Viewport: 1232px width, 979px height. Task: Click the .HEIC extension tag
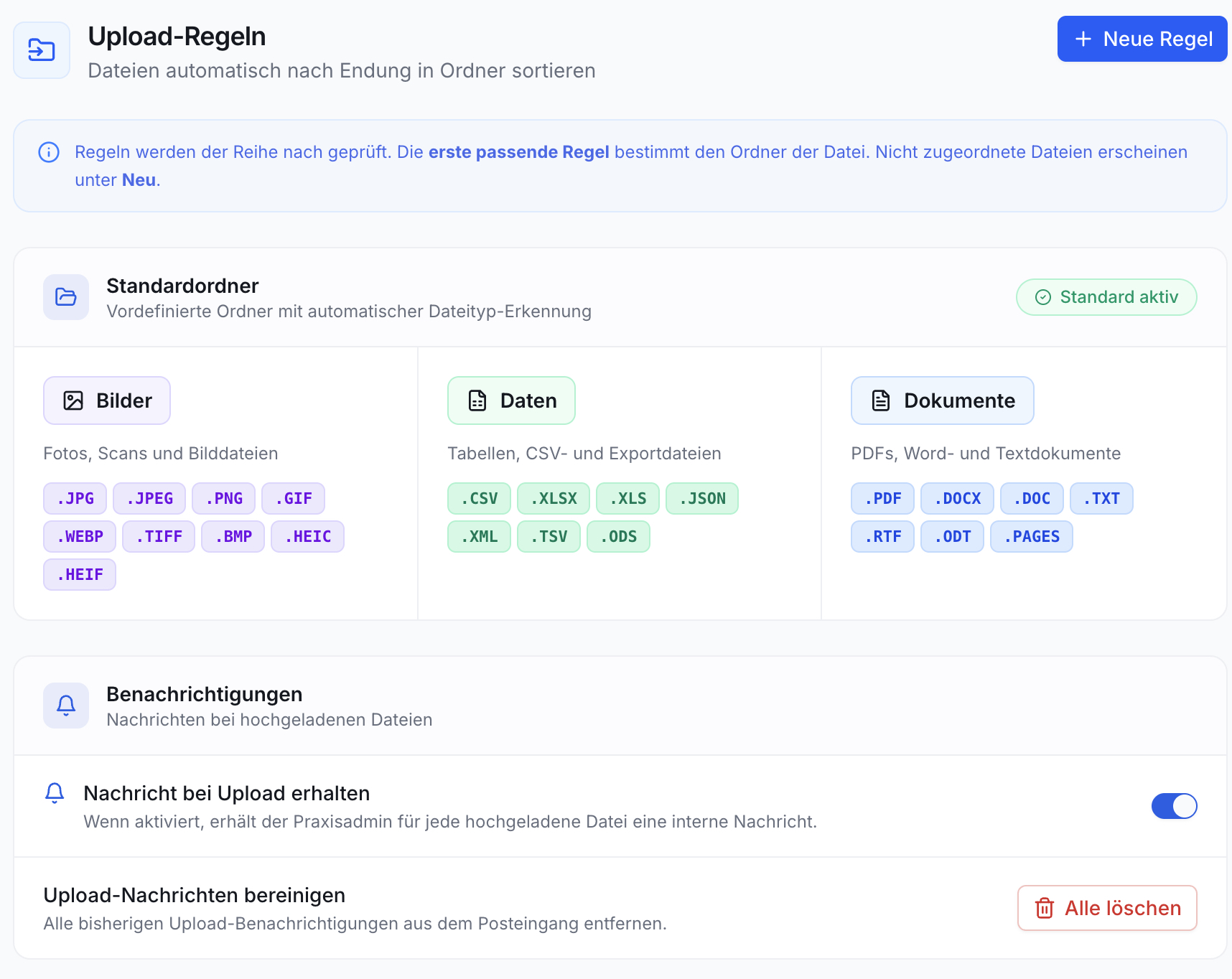[308, 536]
